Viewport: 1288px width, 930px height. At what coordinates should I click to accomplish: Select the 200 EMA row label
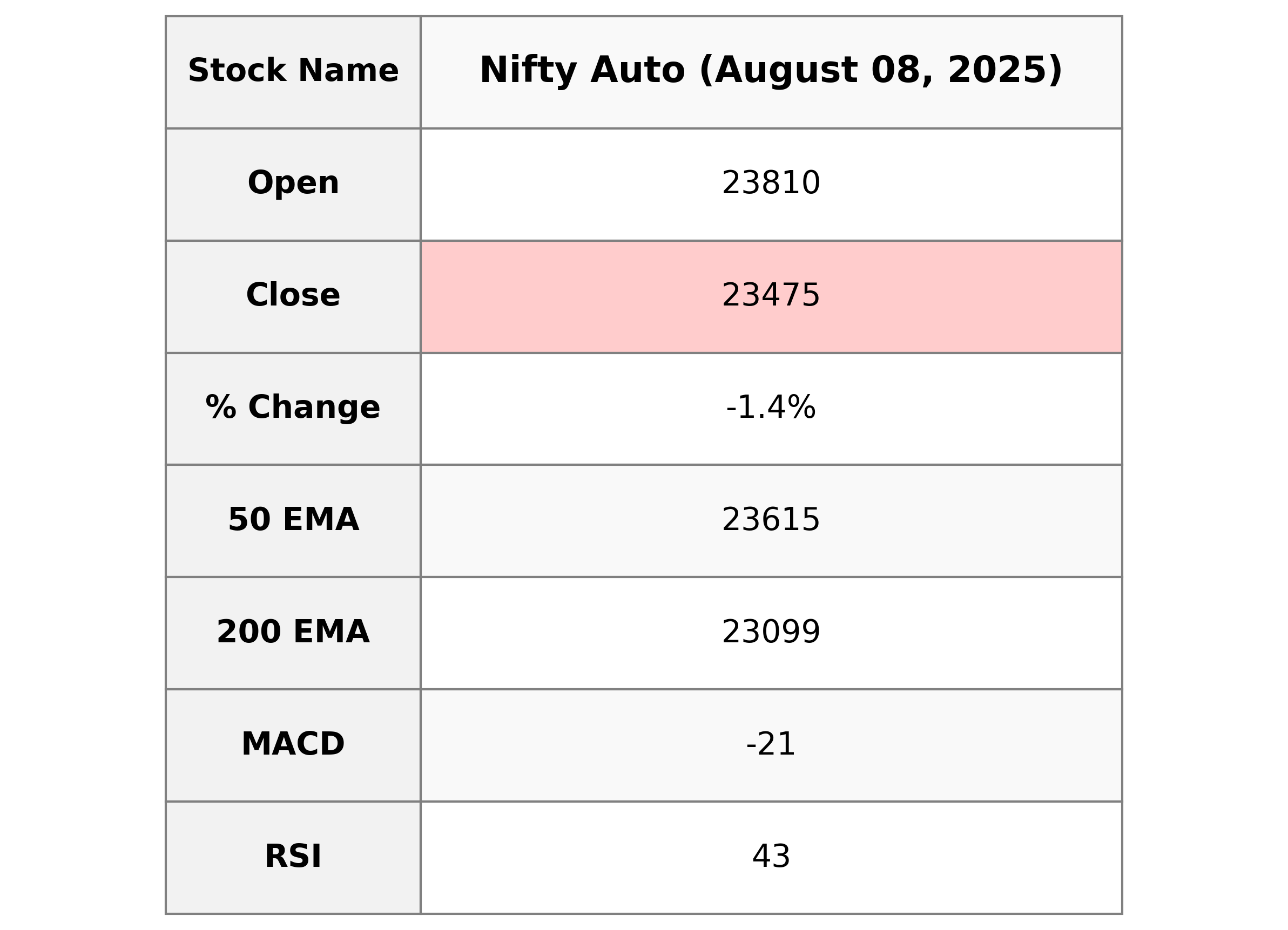point(293,633)
